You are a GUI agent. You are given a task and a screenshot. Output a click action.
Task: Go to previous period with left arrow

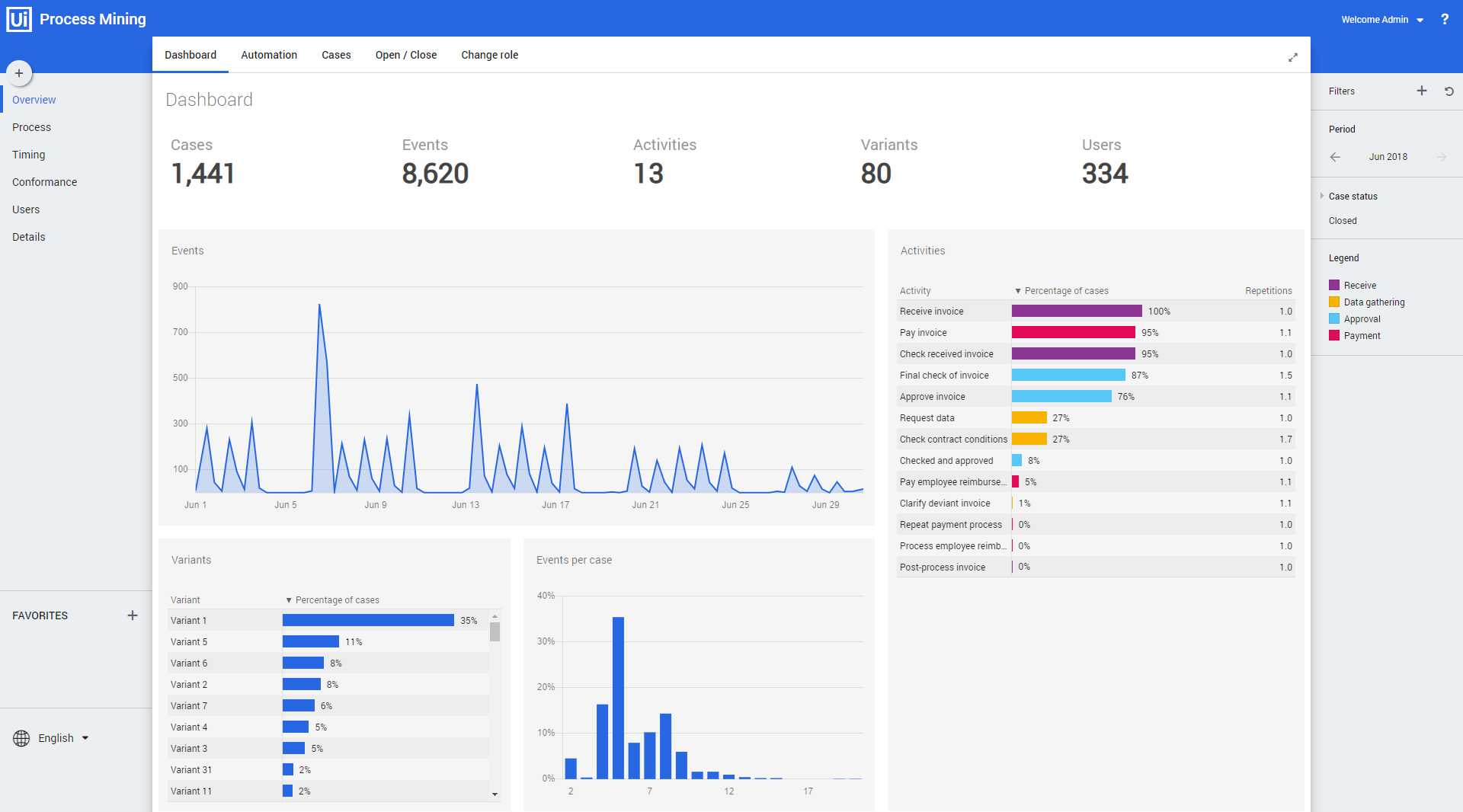[1335, 157]
